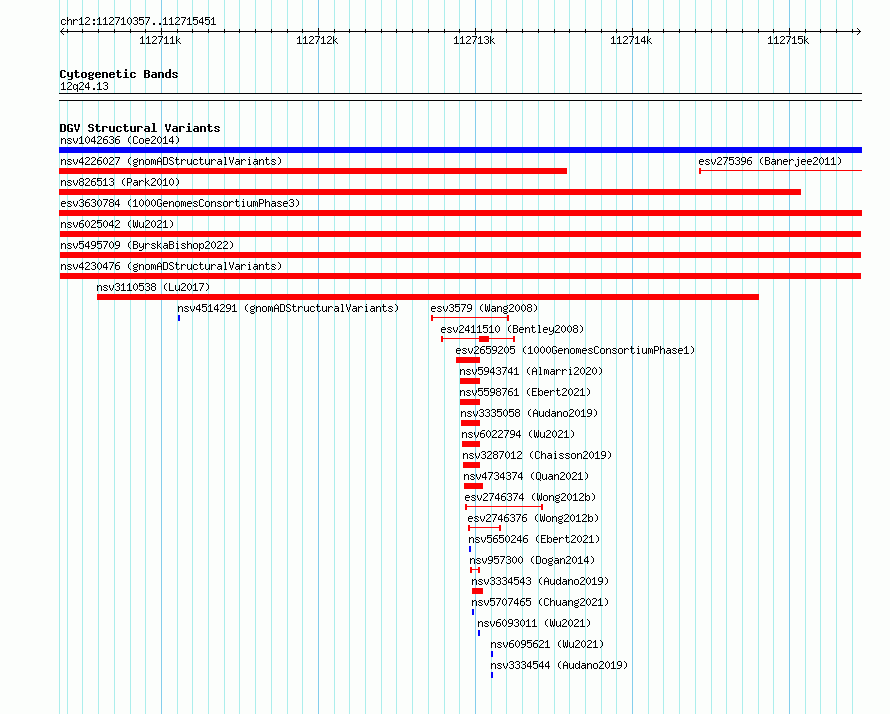The width and height of the screenshot is (890, 714).
Task: Select the nsv6095621 (Wu2021) label
Action: tap(547, 644)
